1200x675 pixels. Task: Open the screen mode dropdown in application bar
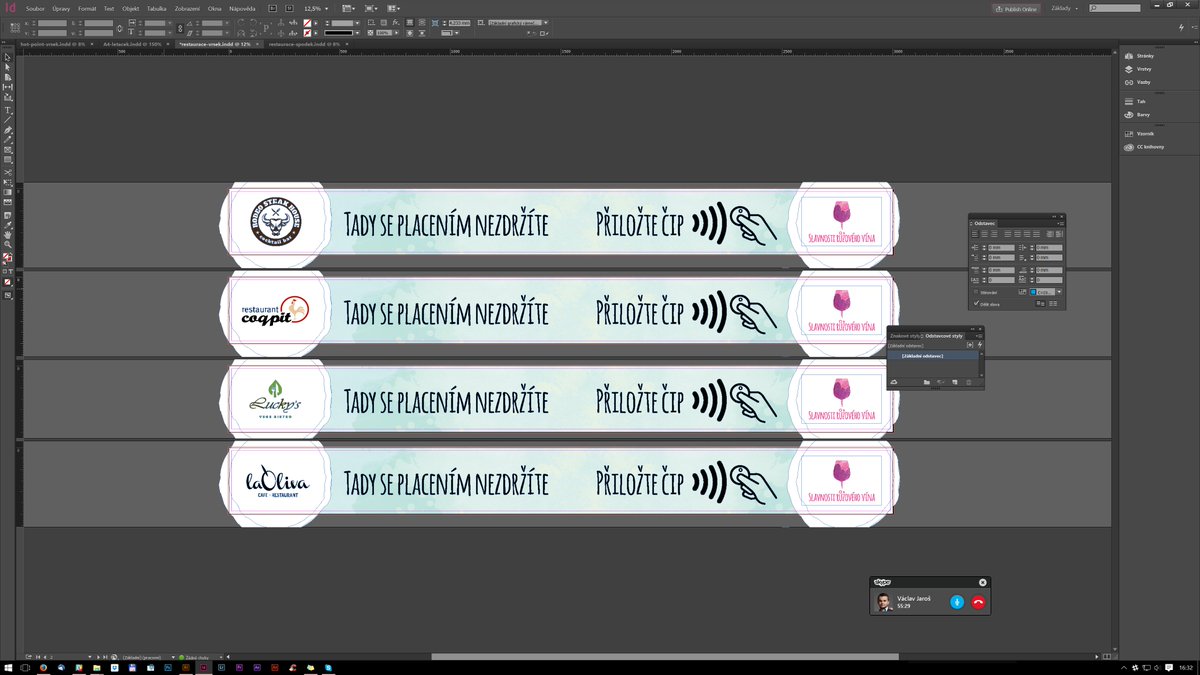371,8
